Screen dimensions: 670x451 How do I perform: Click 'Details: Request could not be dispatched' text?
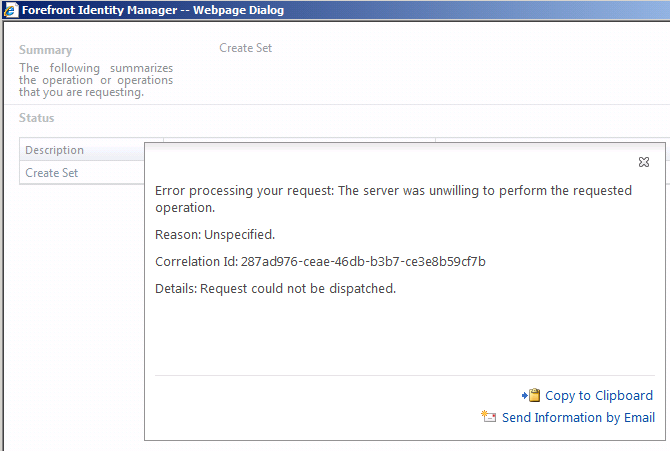[x=275, y=289]
